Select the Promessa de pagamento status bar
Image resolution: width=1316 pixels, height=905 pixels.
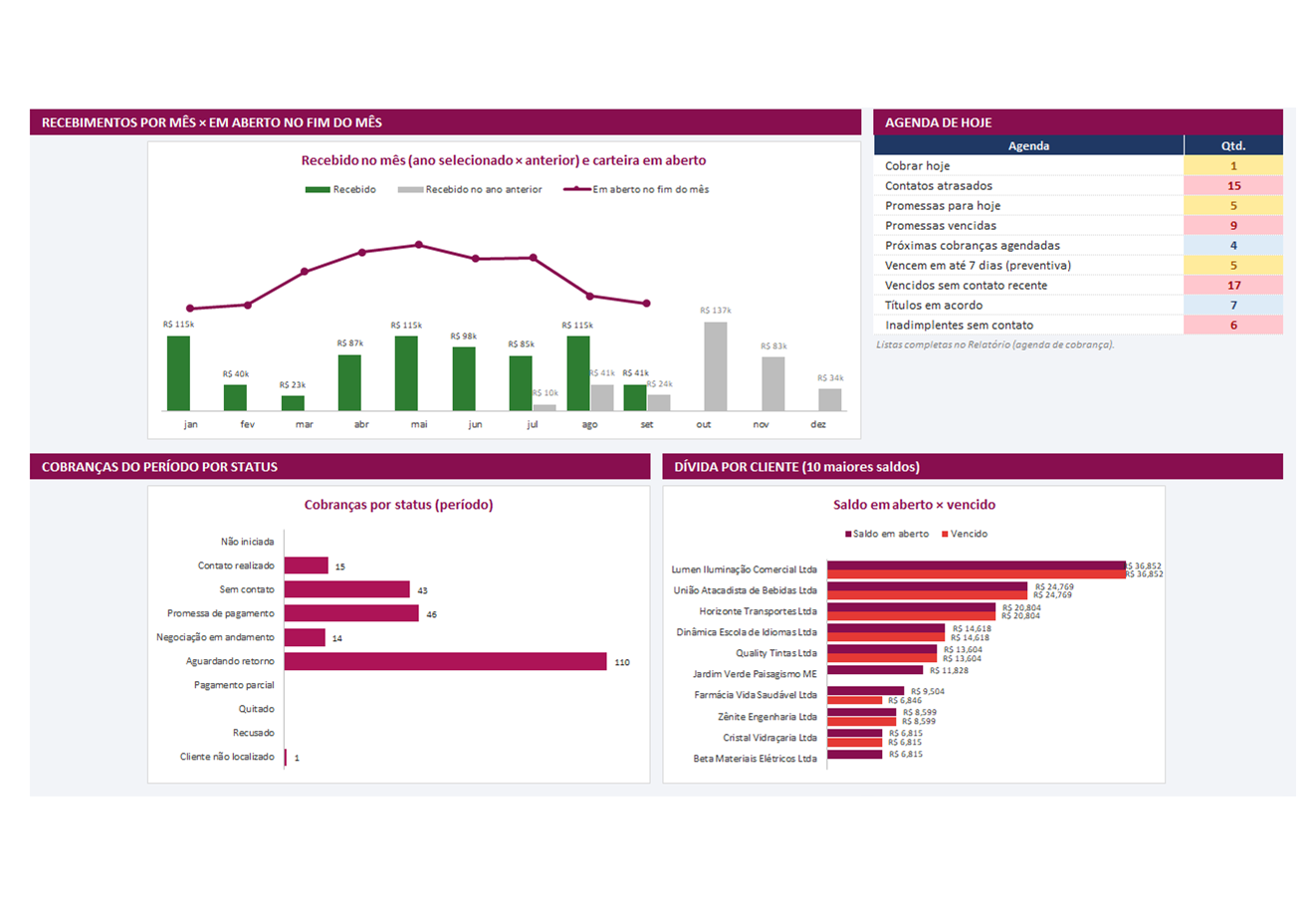pyautogui.click(x=351, y=613)
